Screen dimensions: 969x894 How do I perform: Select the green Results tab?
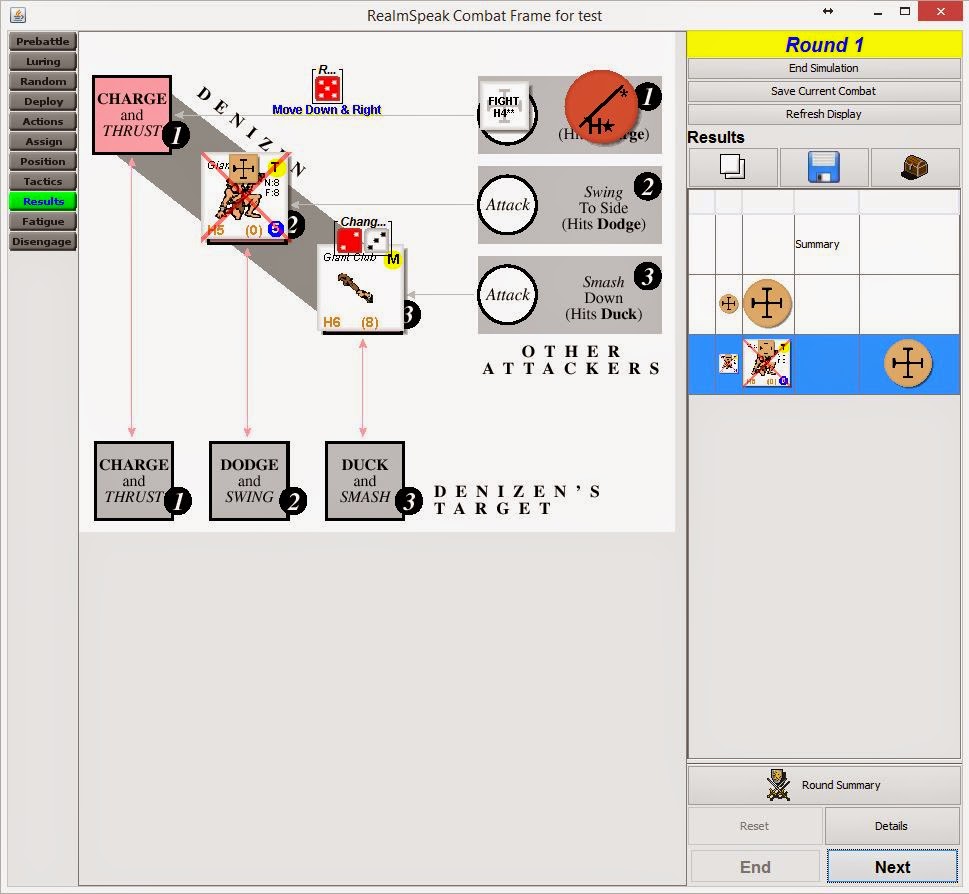pyautogui.click(x=43, y=201)
